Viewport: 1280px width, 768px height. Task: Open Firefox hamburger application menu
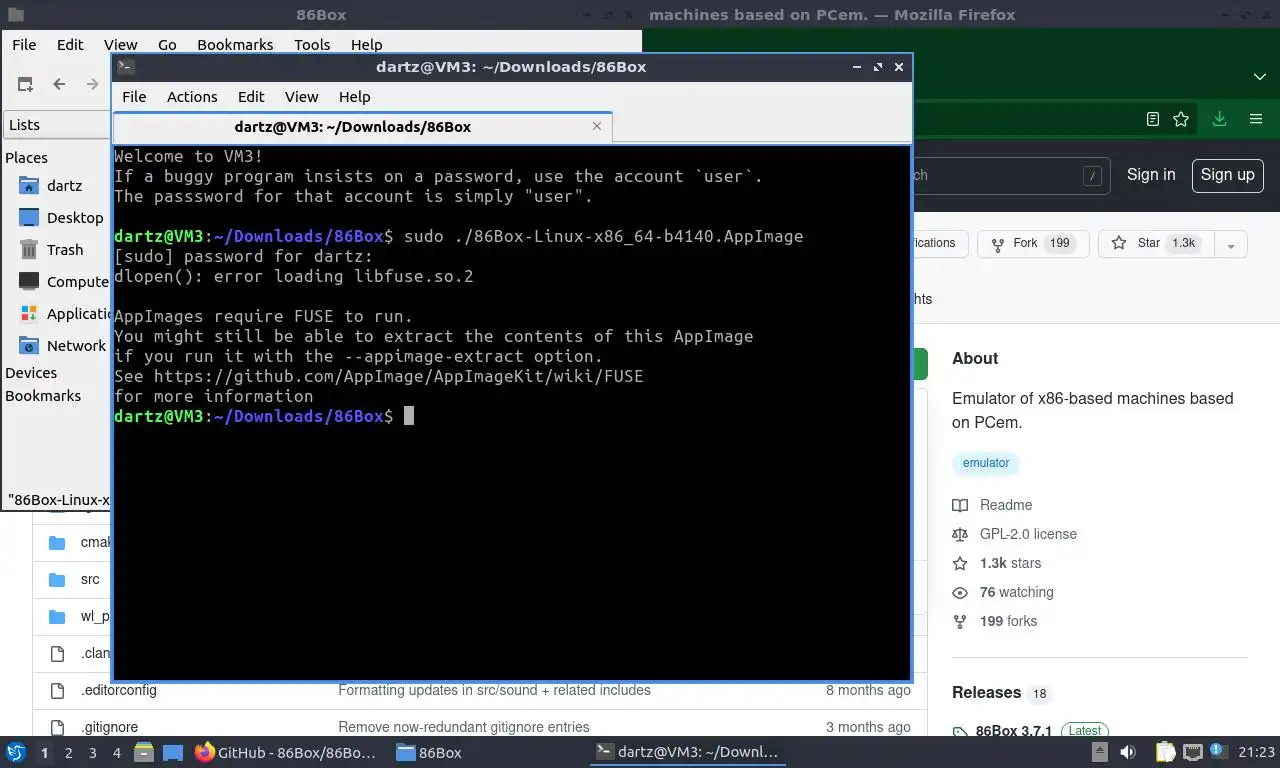(1256, 119)
